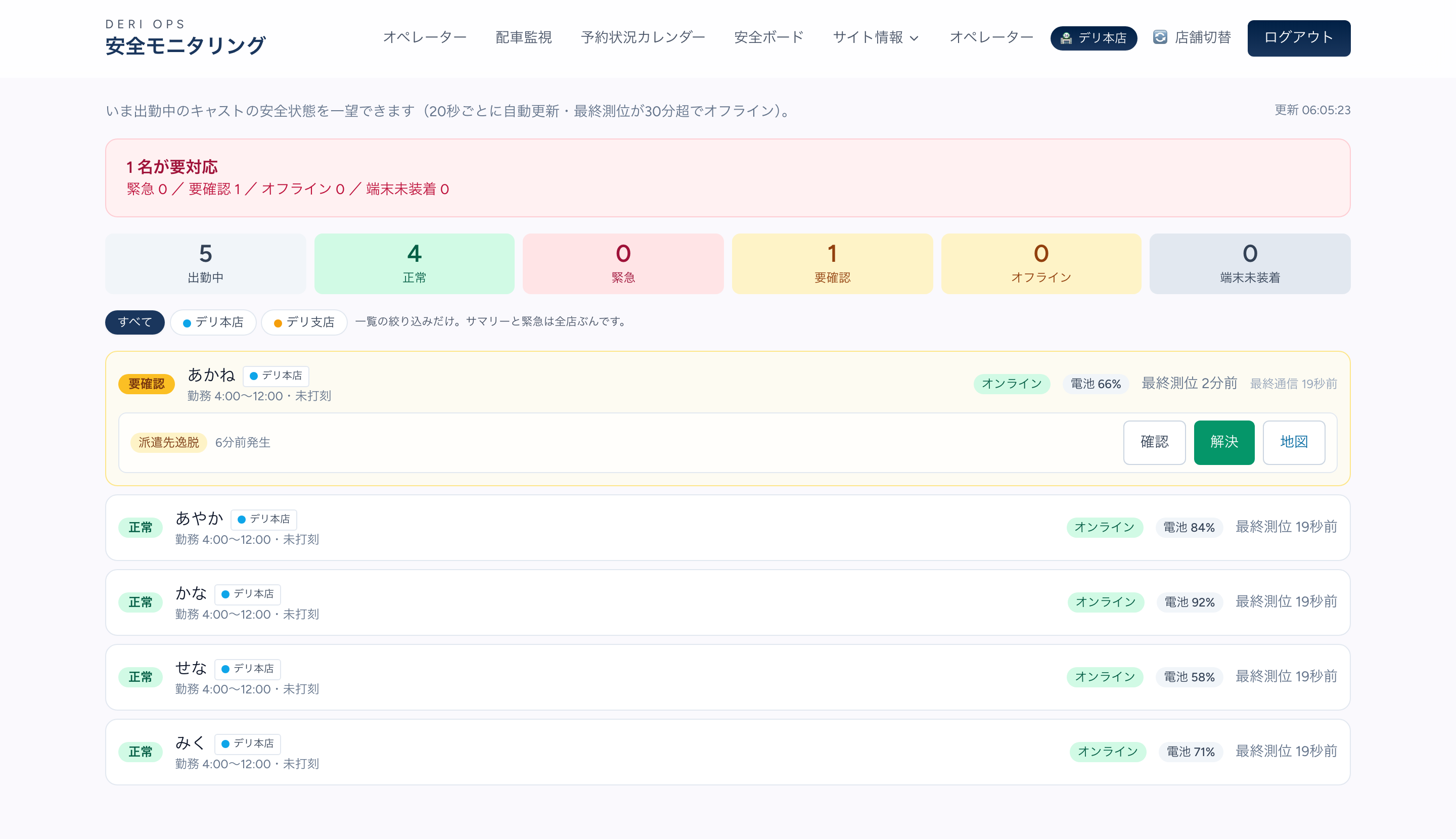Click the store icon in デリ本店 badge
Screen dimensions: 1456x839
pos(1066,38)
